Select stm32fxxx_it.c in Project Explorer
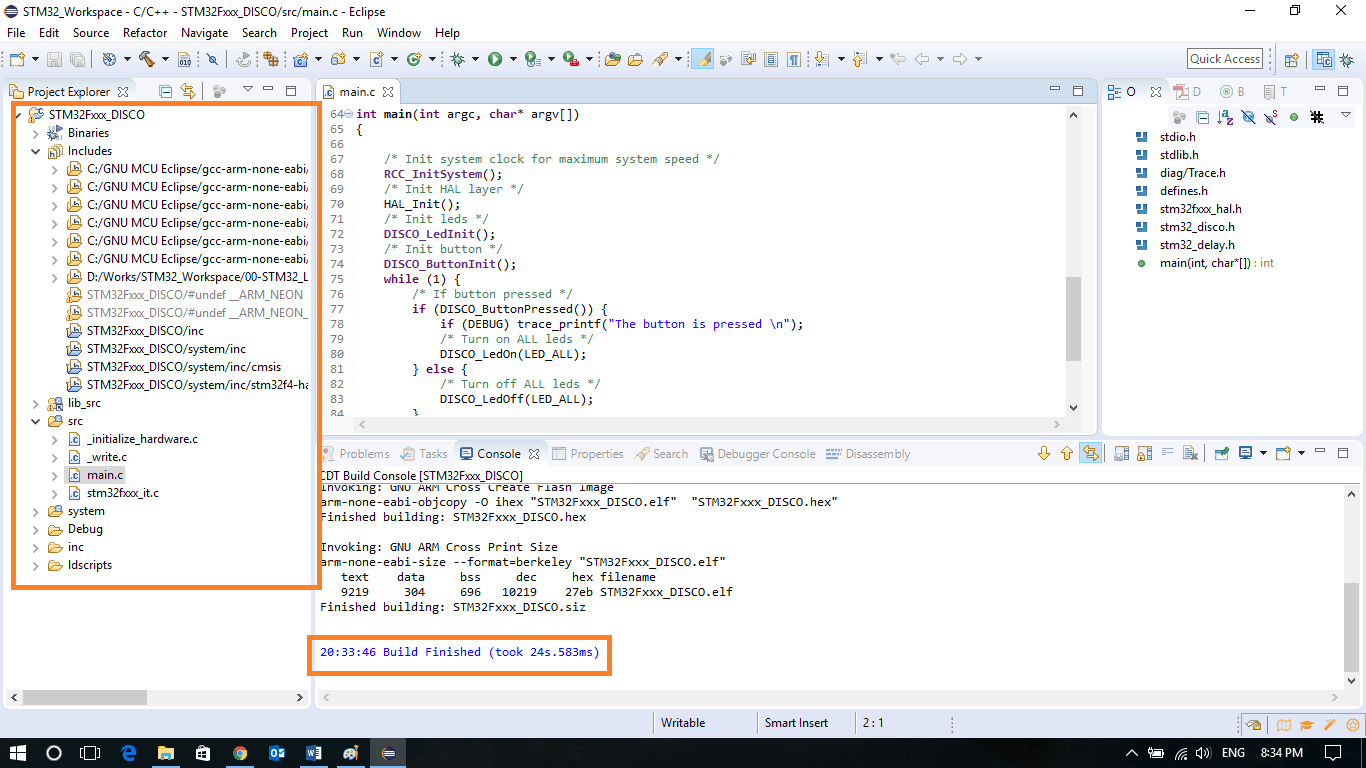 tap(122, 493)
